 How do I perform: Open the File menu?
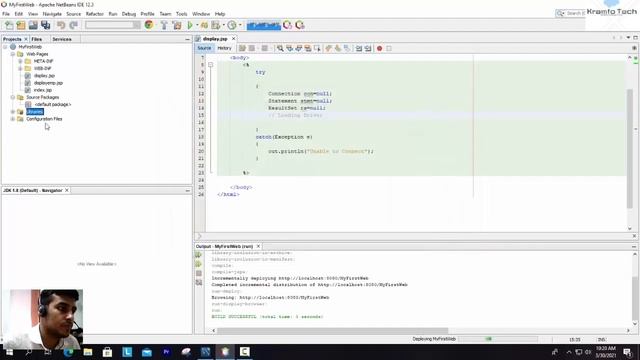(x=6, y=14)
